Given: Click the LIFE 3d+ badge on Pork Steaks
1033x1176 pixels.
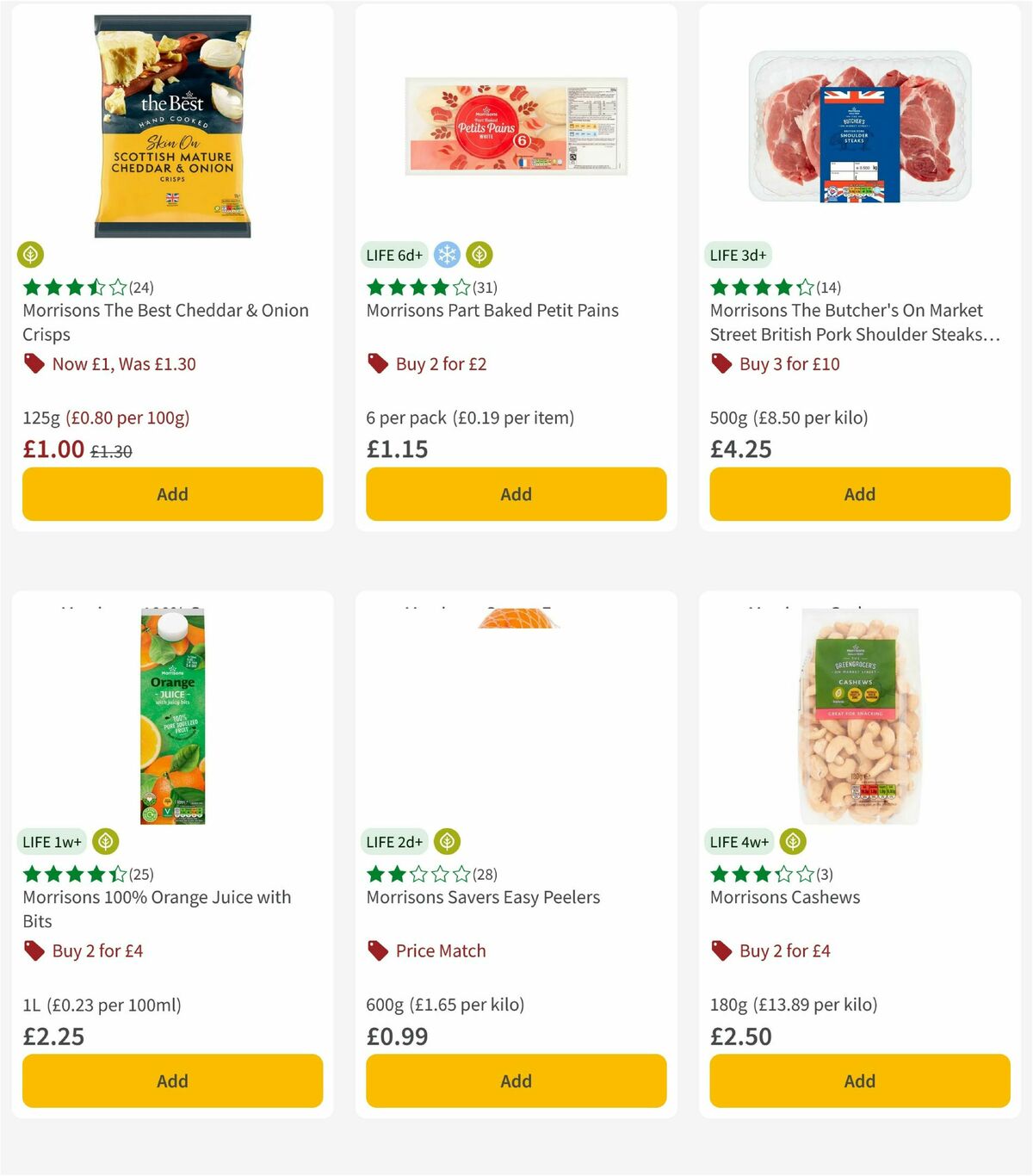Looking at the screenshot, I should pos(739,255).
